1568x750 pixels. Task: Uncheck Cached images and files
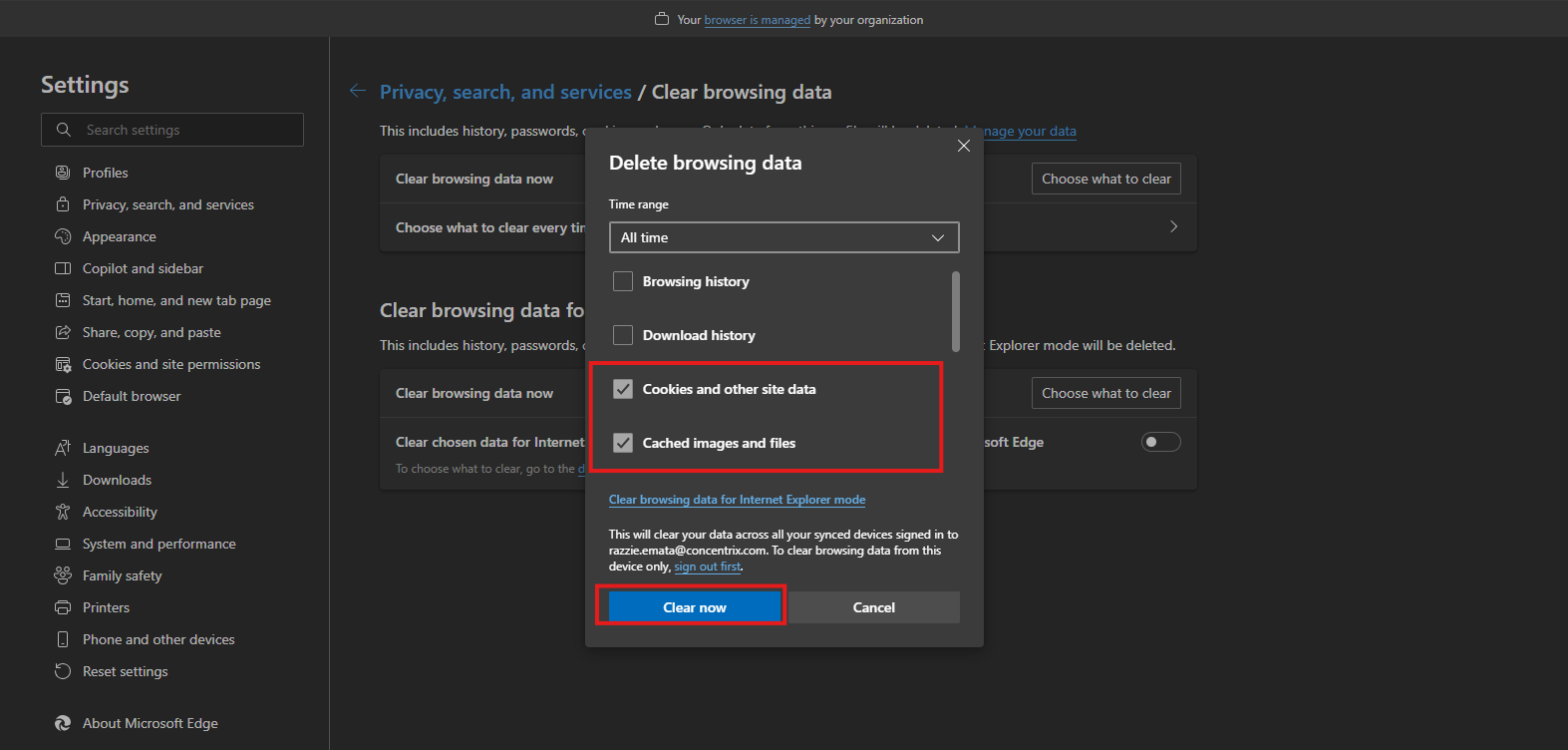[x=623, y=443]
